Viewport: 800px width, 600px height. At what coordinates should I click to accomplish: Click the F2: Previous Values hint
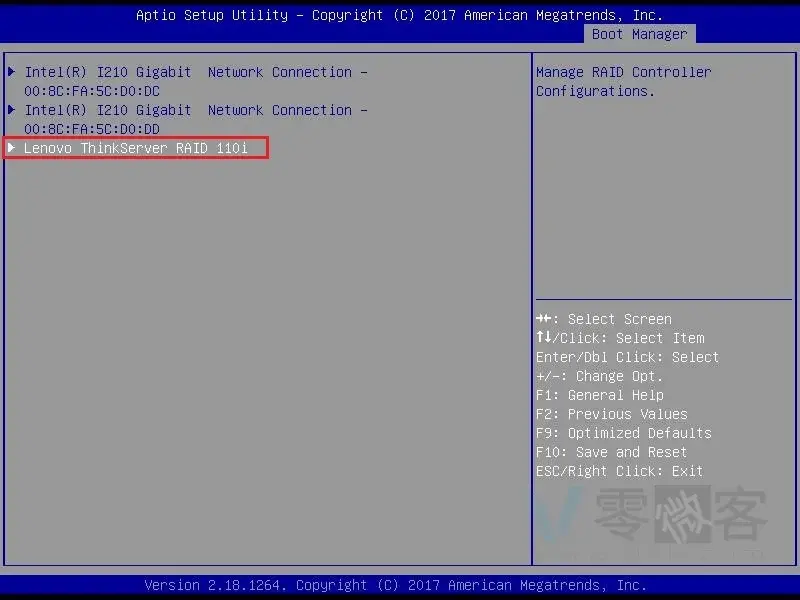click(x=611, y=414)
